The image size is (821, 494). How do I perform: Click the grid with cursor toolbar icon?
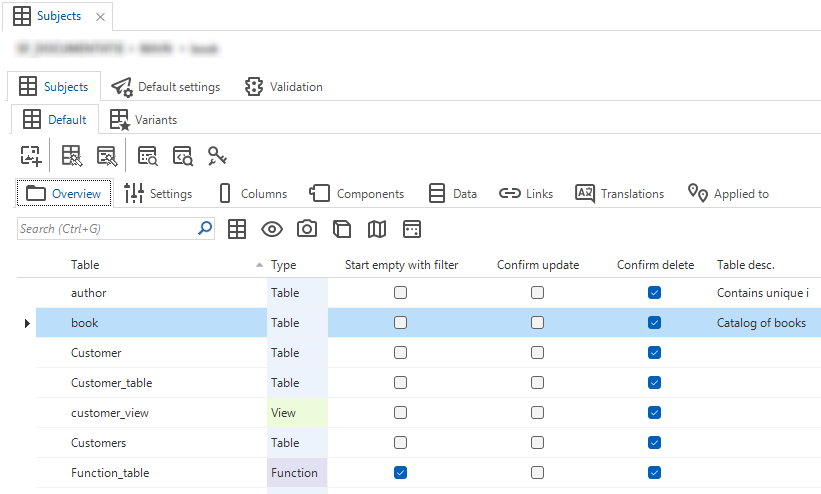click(72, 156)
